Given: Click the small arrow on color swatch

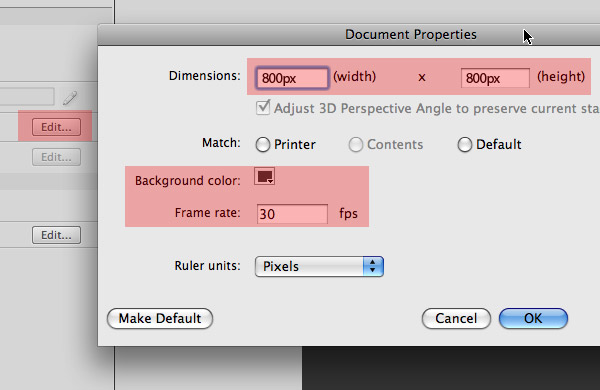Looking at the screenshot, I should pos(271,181).
